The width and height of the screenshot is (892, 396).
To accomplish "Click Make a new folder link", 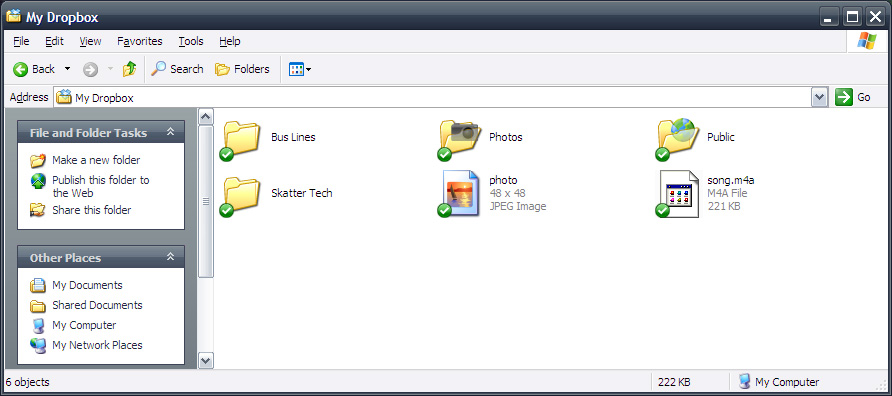I will tap(96, 160).
